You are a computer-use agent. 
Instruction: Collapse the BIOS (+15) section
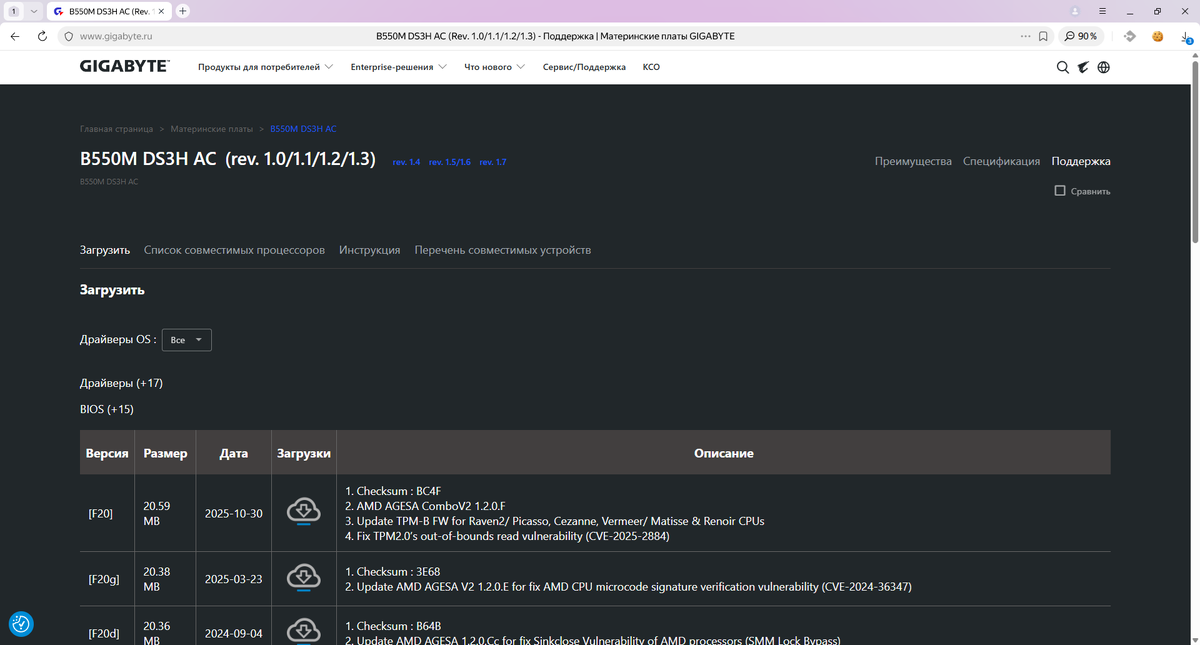click(107, 409)
